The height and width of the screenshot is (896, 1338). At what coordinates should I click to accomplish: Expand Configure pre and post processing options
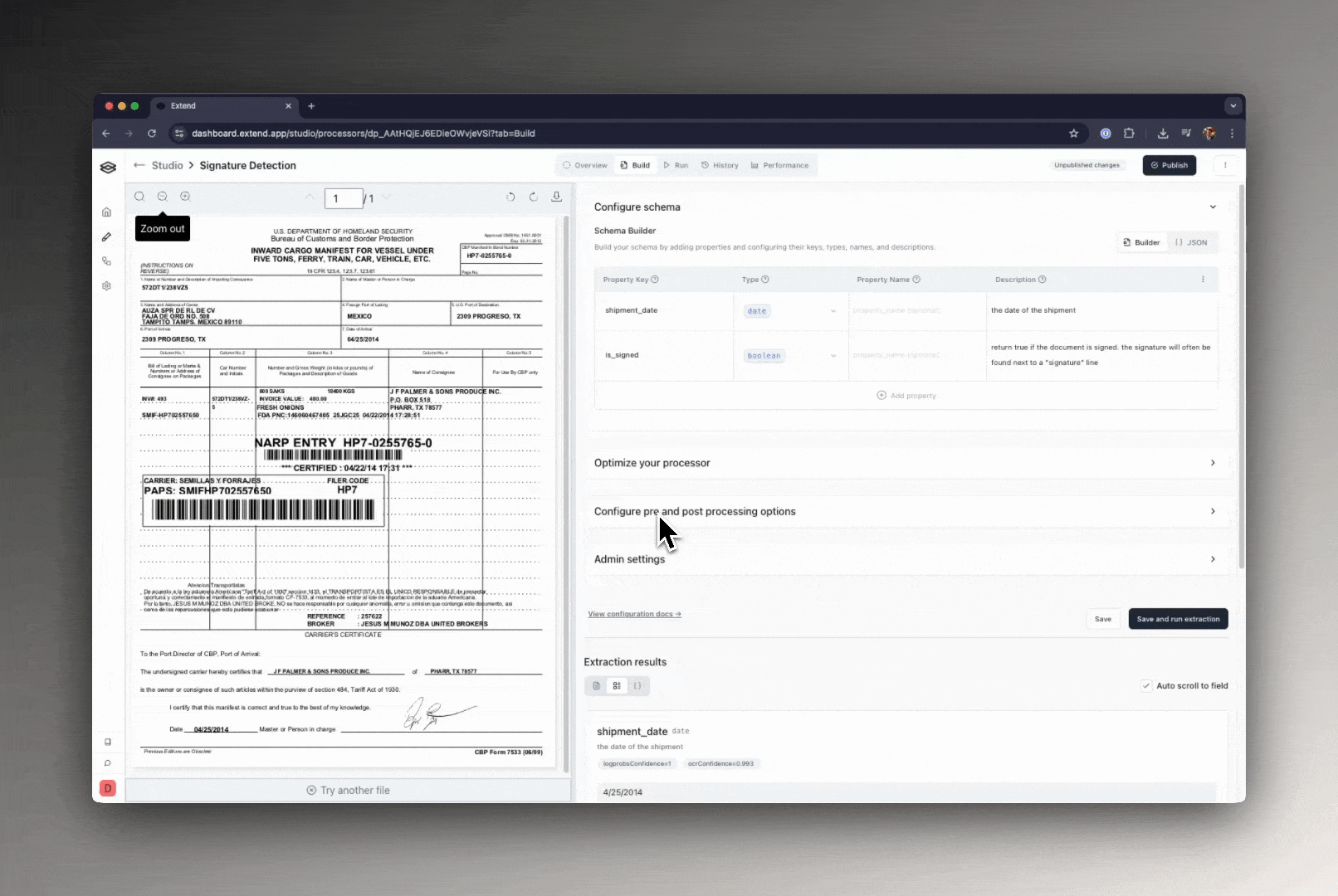click(905, 511)
